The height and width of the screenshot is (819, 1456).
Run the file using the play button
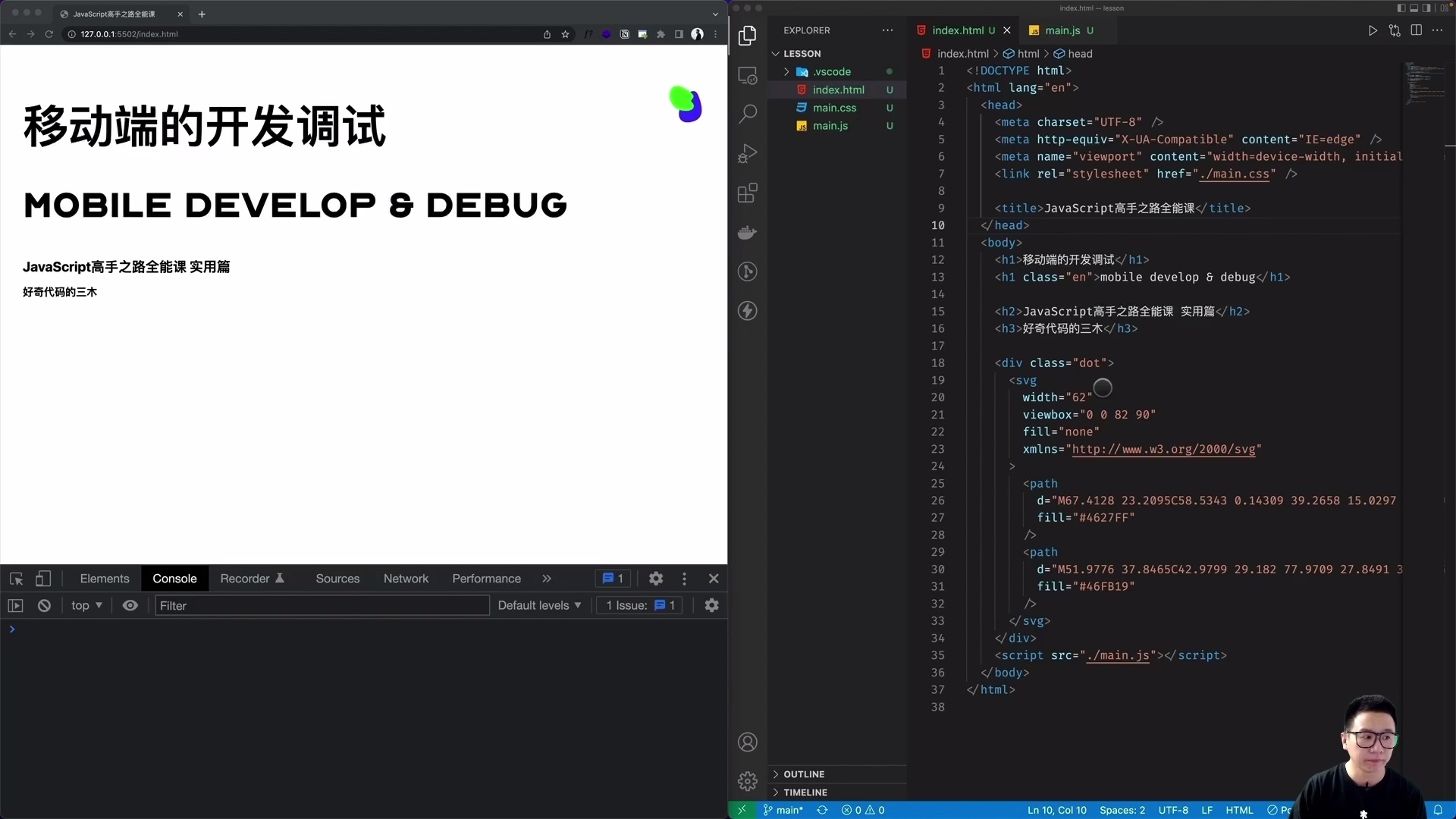pos(1373,30)
